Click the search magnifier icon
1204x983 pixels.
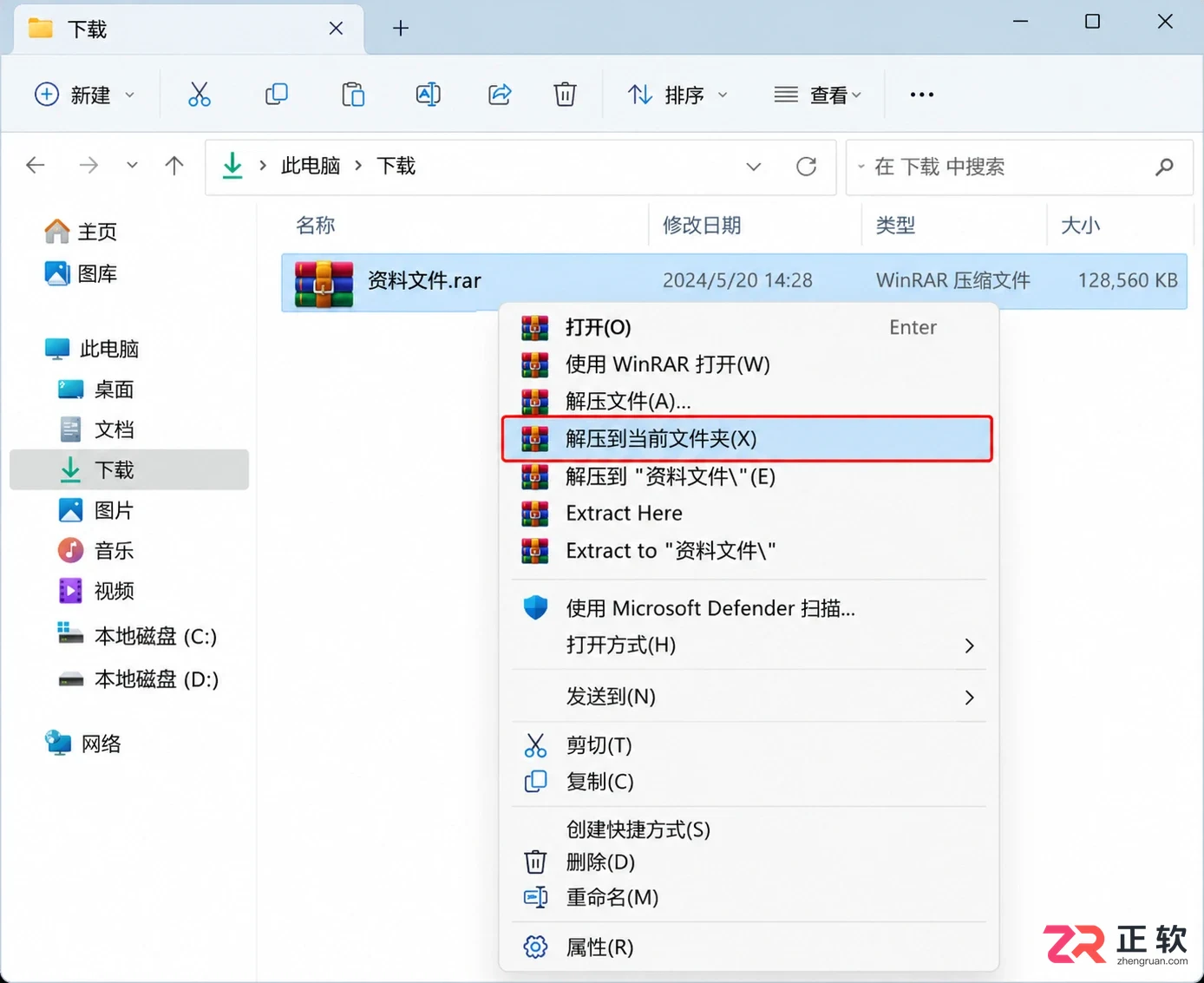[1164, 167]
